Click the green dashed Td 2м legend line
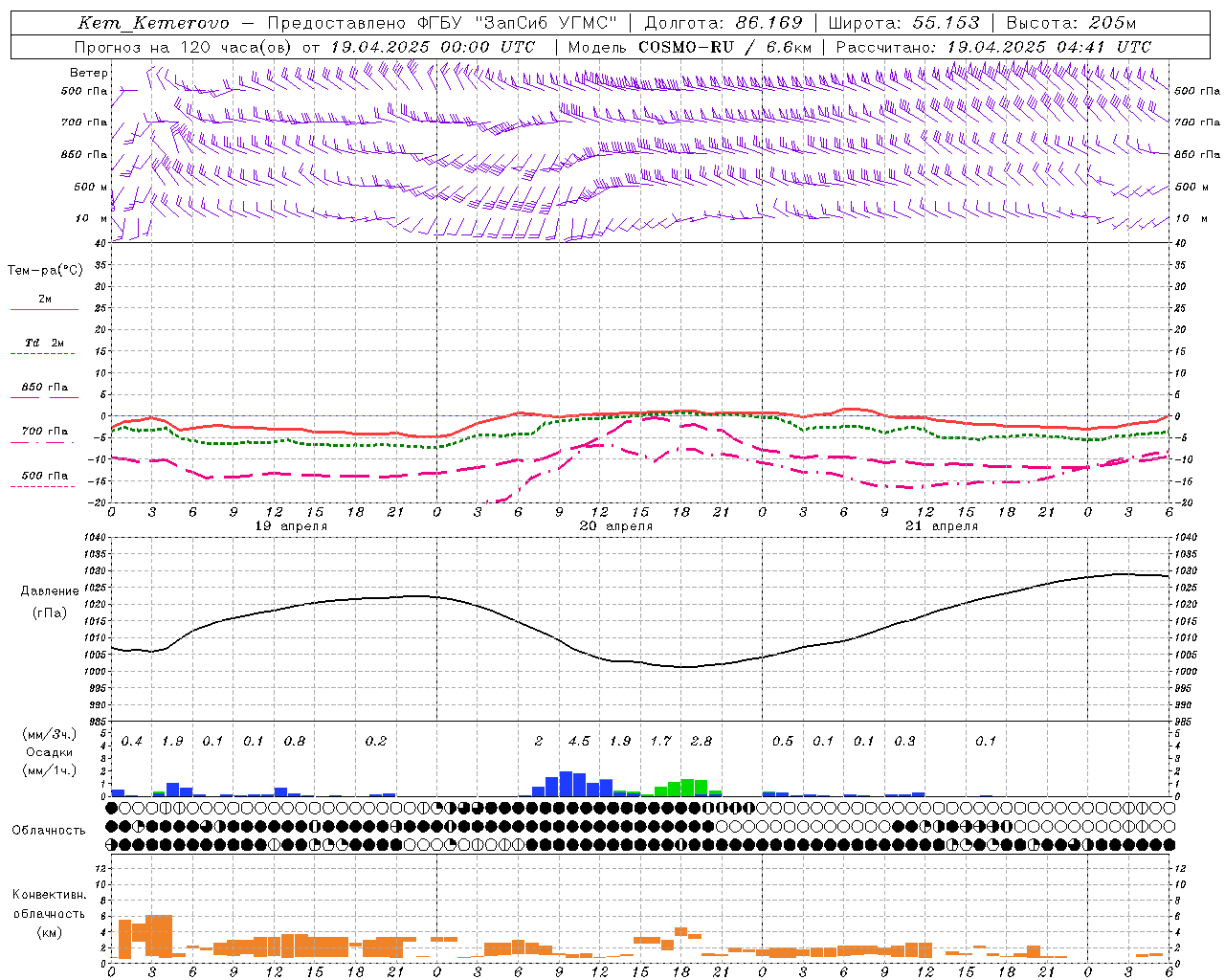 (x=42, y=354)
